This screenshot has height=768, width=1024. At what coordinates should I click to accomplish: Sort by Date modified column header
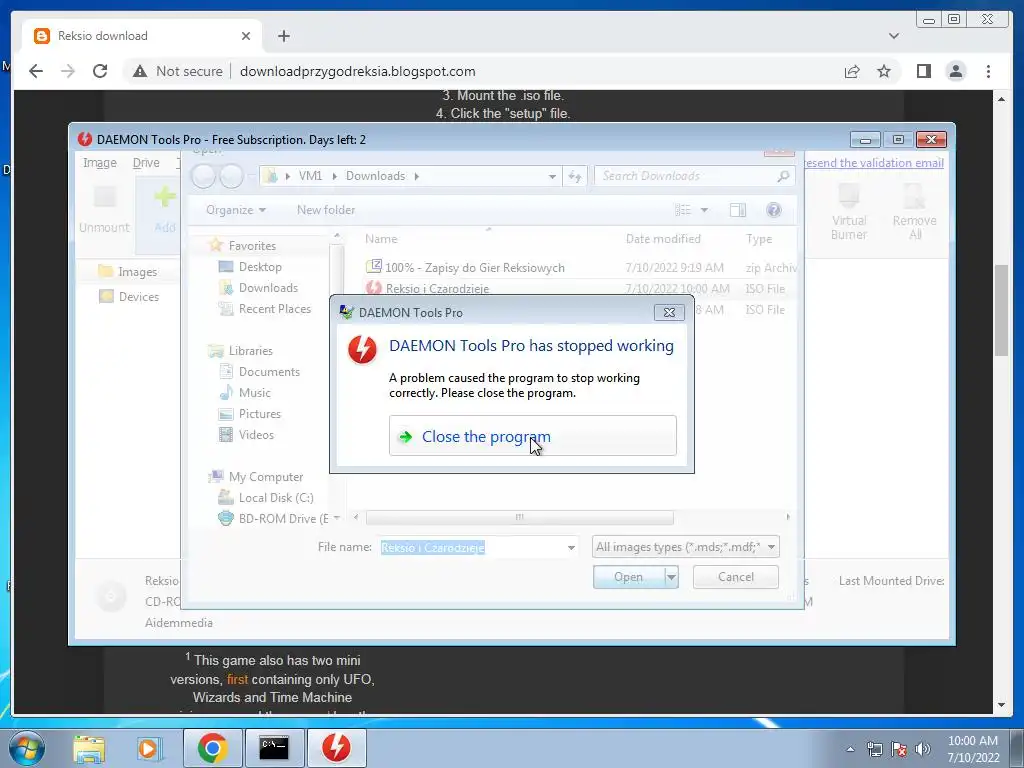tap(663, 239)
